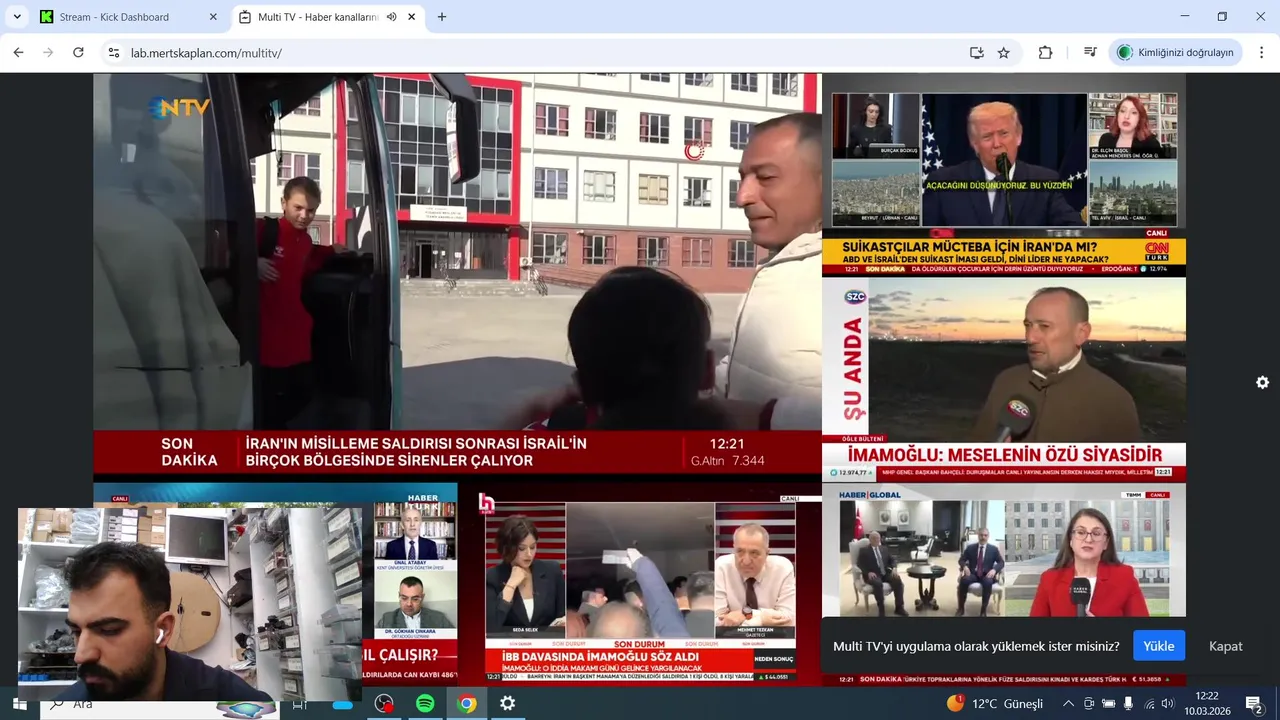Open the volume tray icon
Viewport: 1280px width, 720px height.
coord(1167,704)
